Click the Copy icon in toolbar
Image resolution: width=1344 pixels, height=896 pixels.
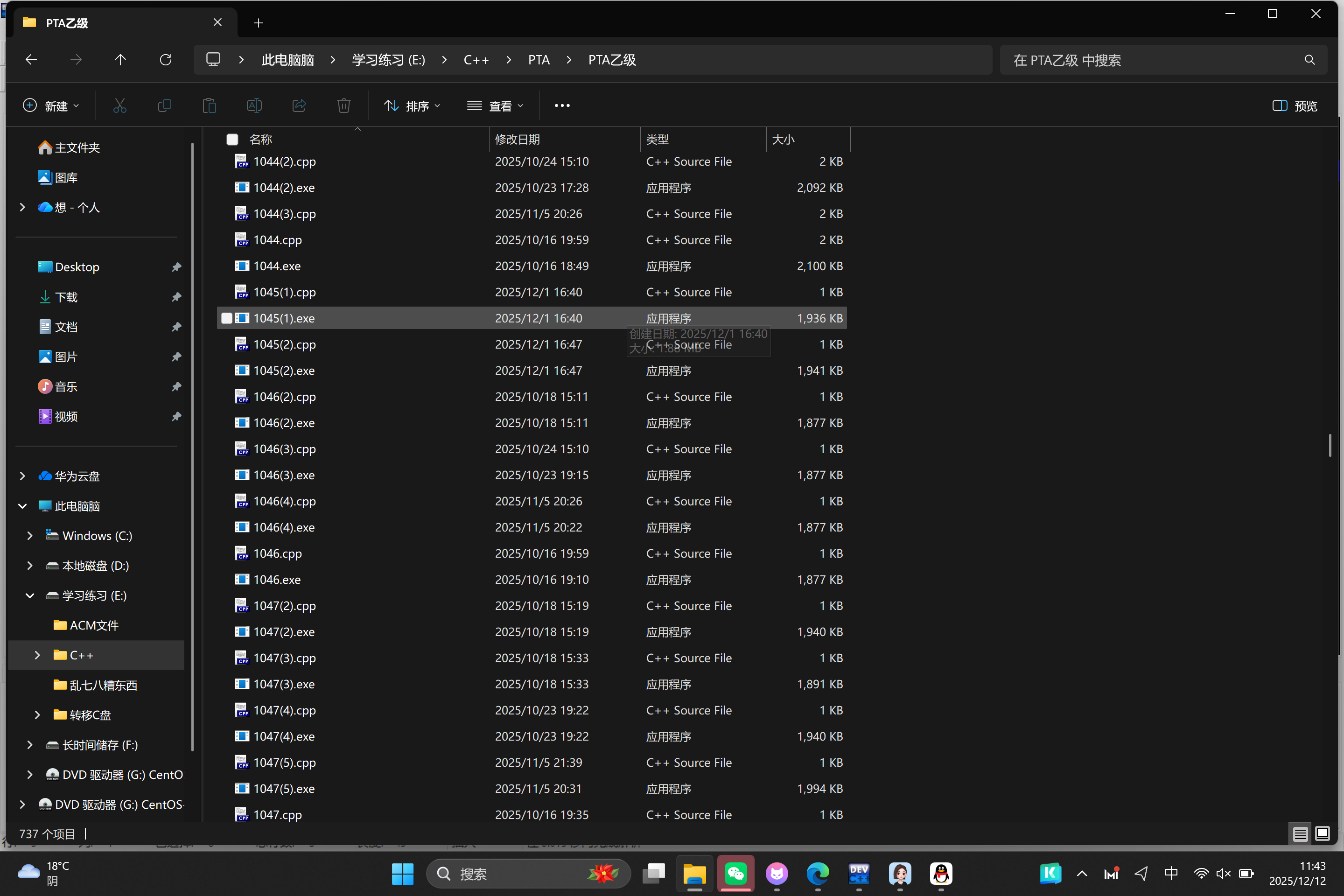click(x=165, y=106)
